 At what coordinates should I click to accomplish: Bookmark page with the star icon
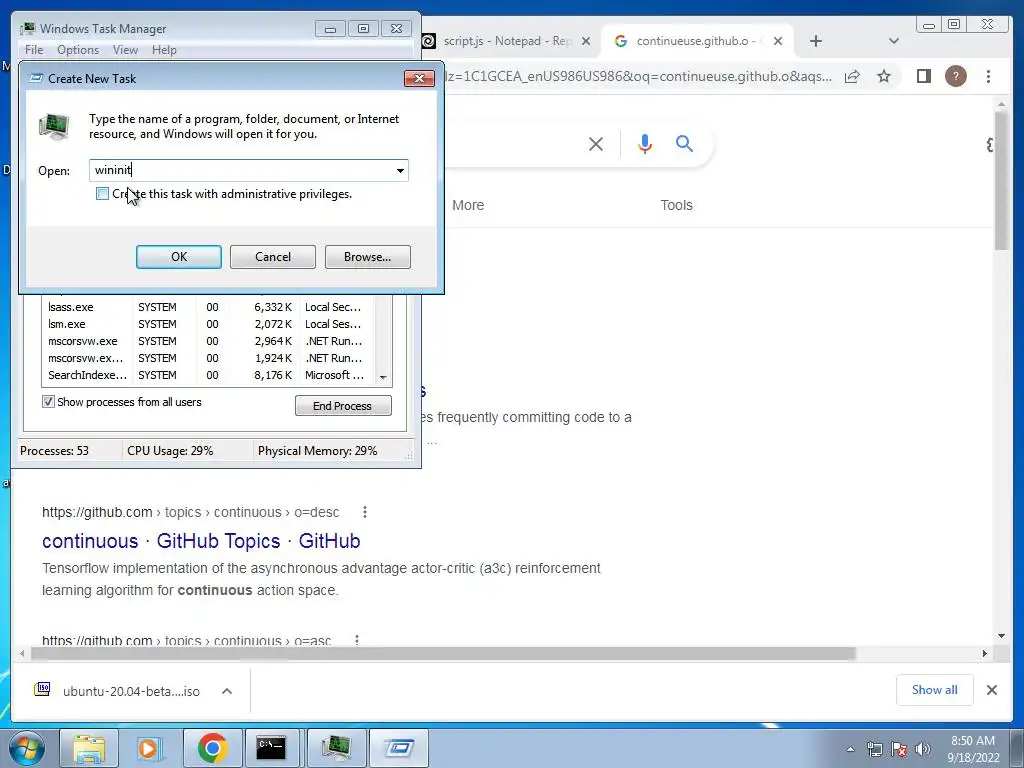(884, 76)
